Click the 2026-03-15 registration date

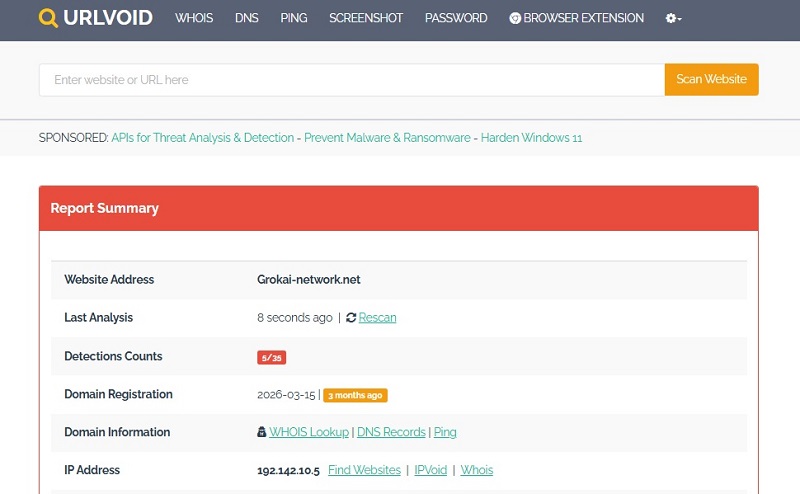[286, 394]
